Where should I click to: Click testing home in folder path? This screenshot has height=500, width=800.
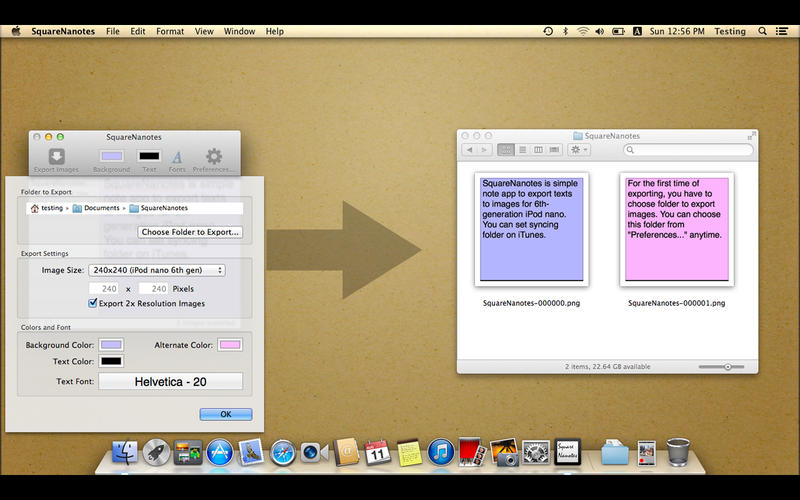point(46,208)
